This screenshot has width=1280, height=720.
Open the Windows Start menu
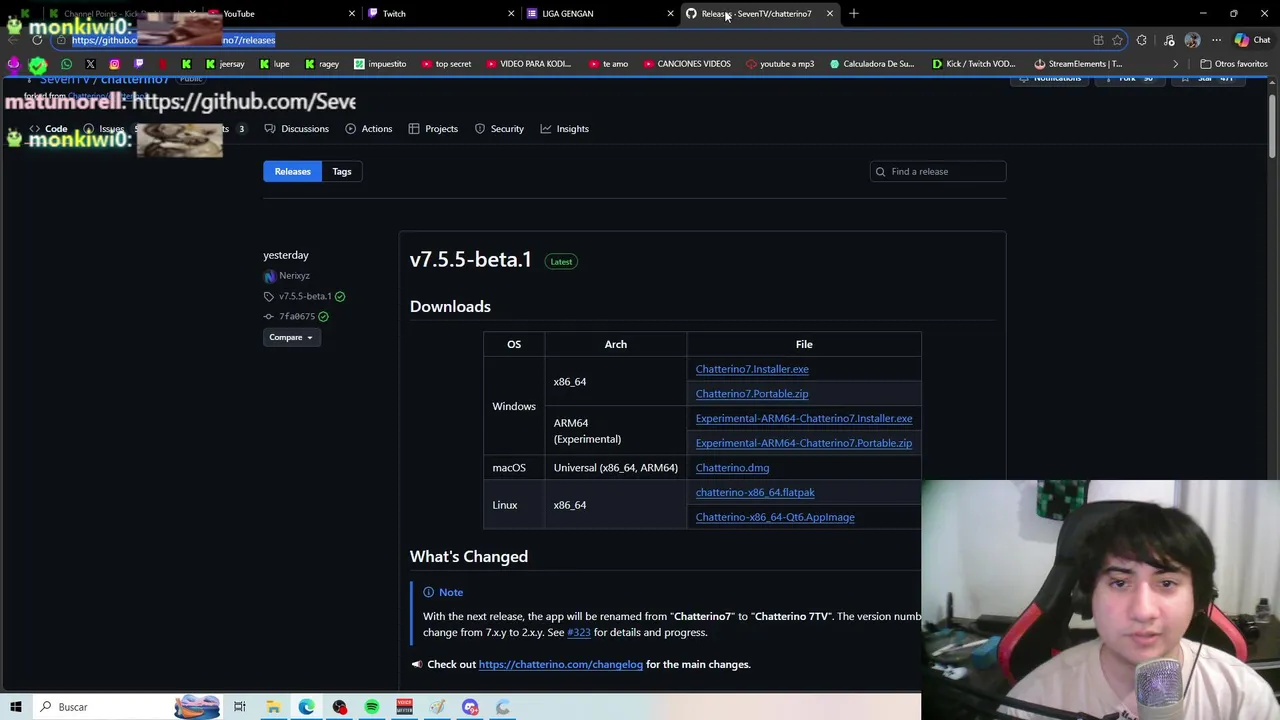16,707
